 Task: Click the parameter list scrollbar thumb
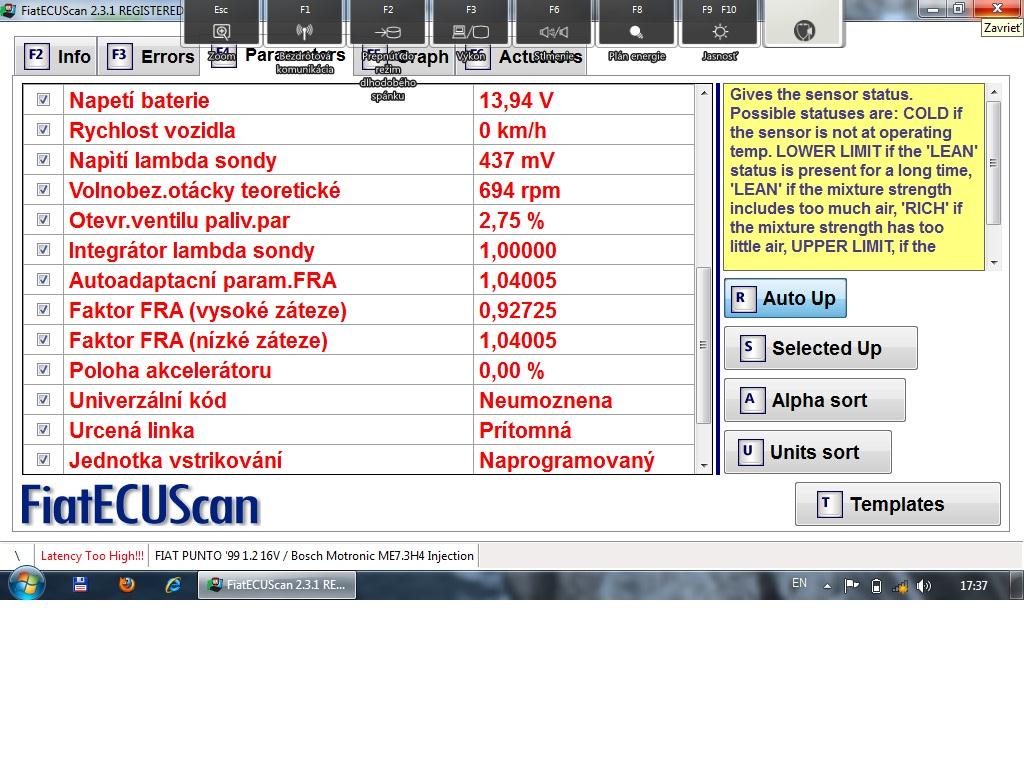coord(704,345)
